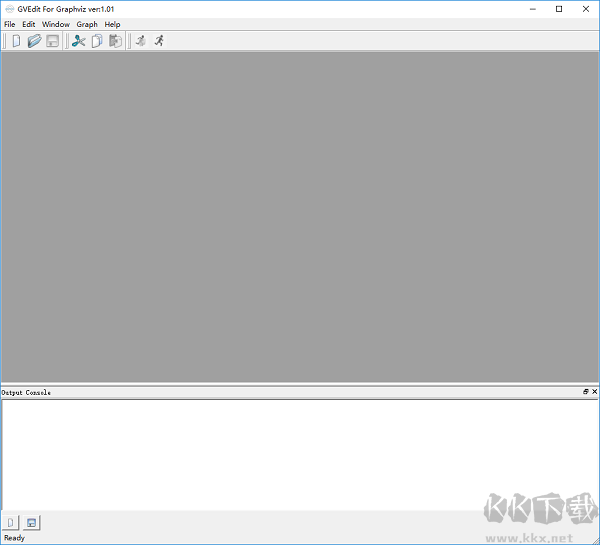The height and width of the screenshot is (545, 600).
Task: Click the greyed running man settings icon
Action: point(141,41)
